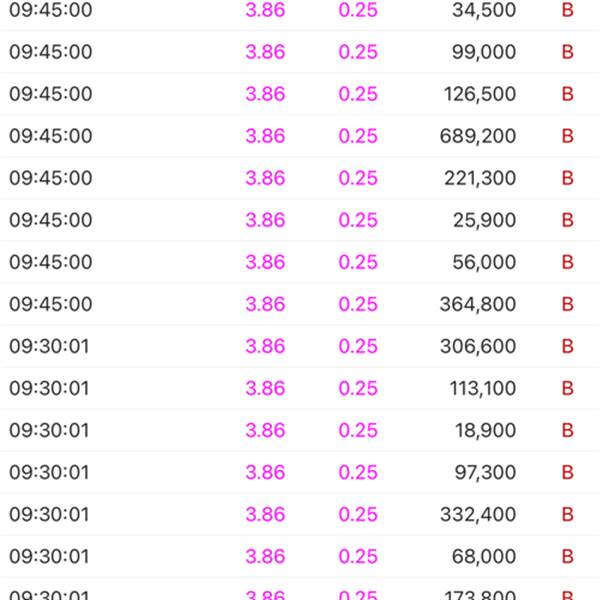Select the trade row with volume 99,000
Image resolution: width=600 pixels, height=600 pixels.
pyautogui.click(x=300, y=52)
